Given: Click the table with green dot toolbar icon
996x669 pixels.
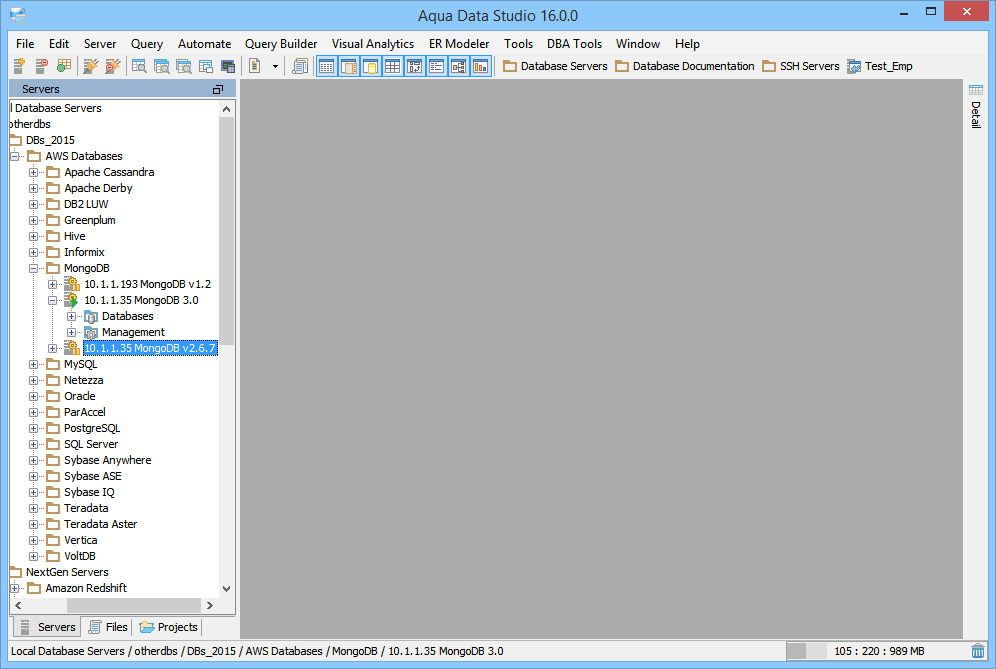Looking at the screenshot, I should tap(64, 65).
